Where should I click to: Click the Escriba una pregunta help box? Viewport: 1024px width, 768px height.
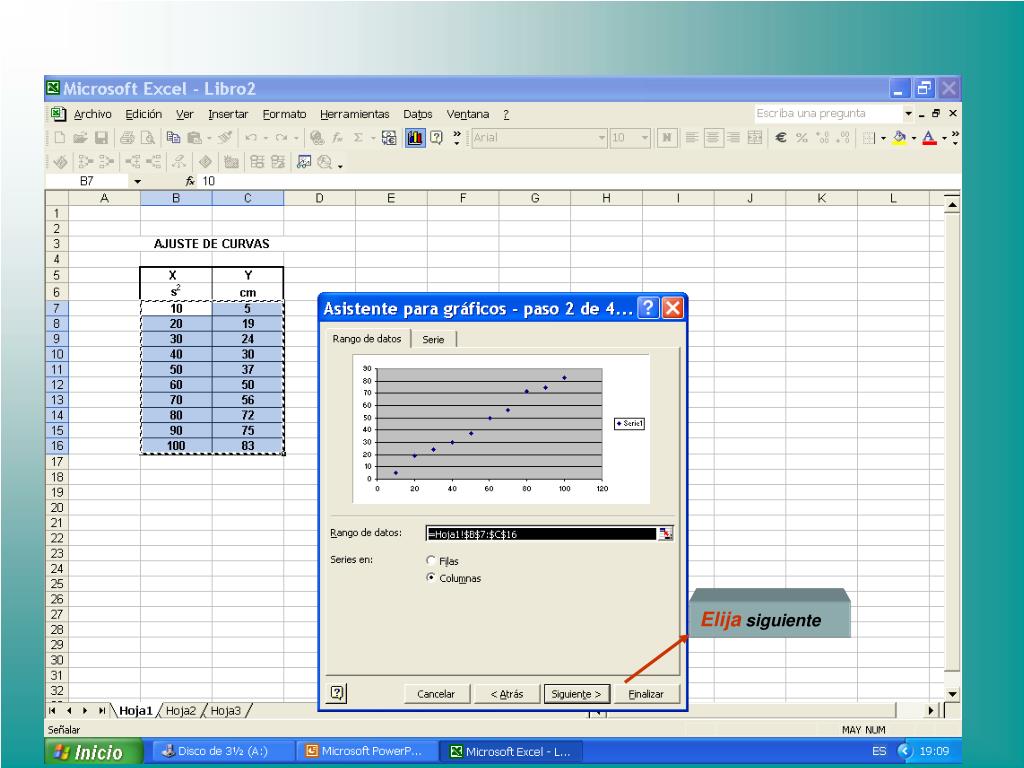click(x=829, y=114)
